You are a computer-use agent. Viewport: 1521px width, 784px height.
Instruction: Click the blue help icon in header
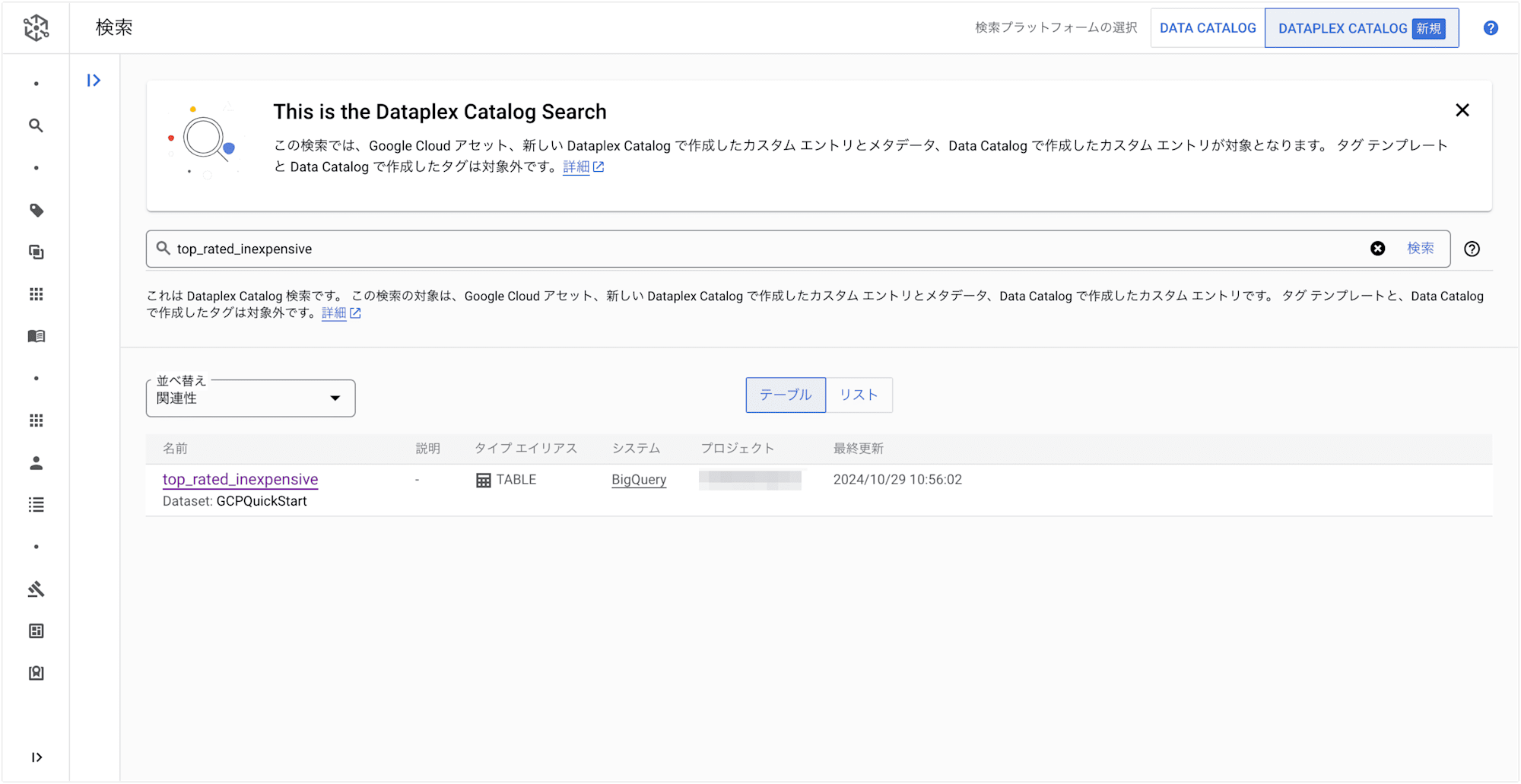(1491, 28)
